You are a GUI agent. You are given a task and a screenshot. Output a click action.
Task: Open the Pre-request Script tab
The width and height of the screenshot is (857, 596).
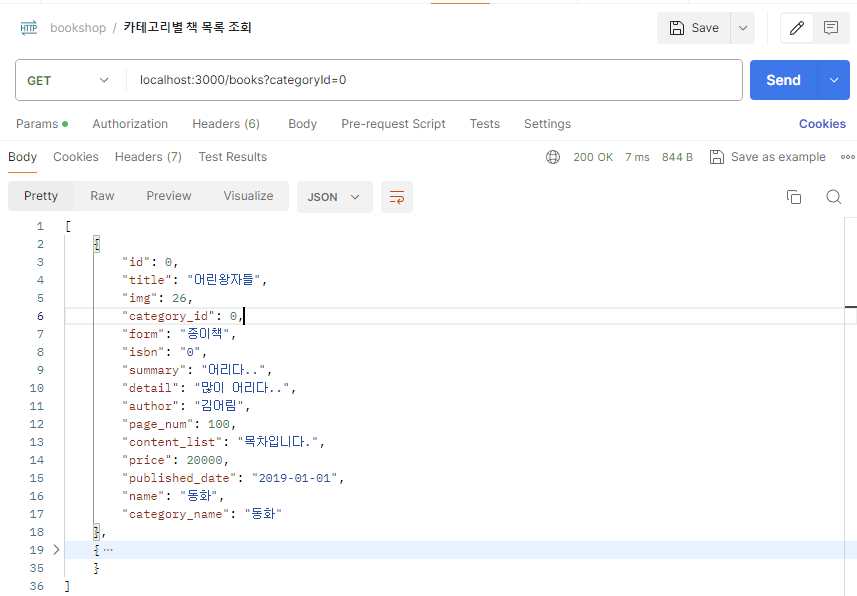pos(393,124)
